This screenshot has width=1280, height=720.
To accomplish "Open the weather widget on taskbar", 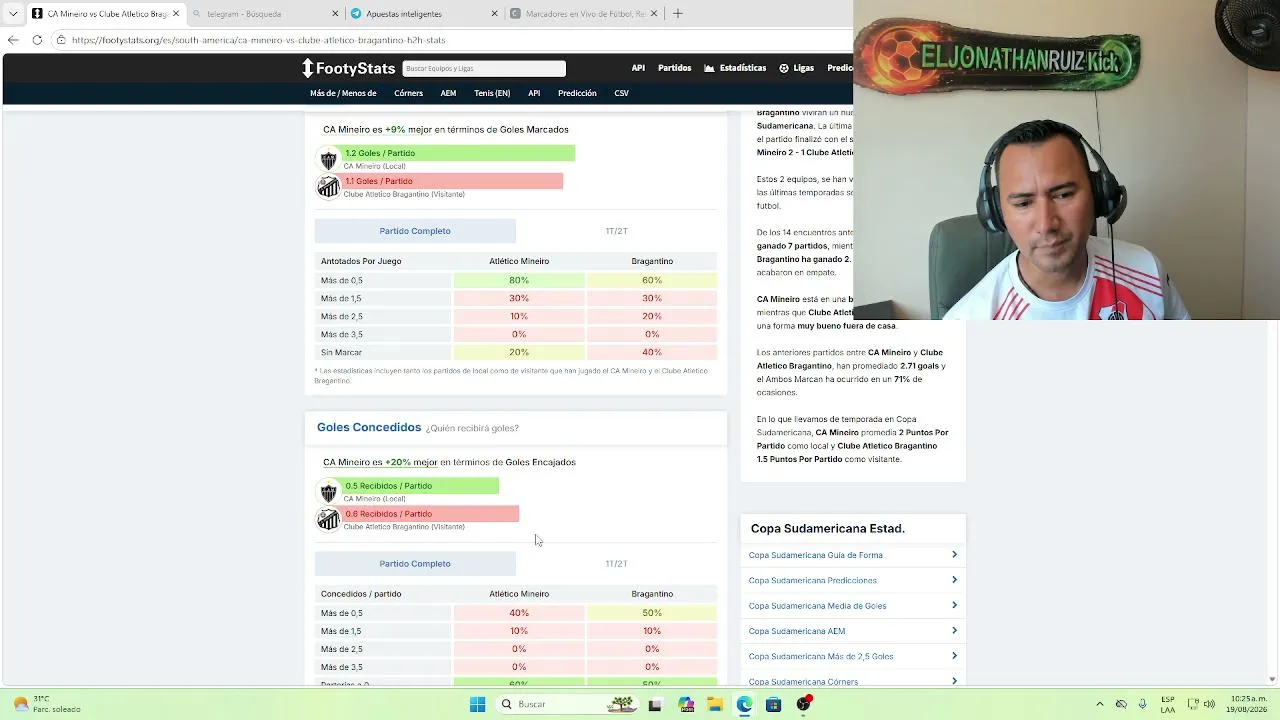I will coord(44,704).
